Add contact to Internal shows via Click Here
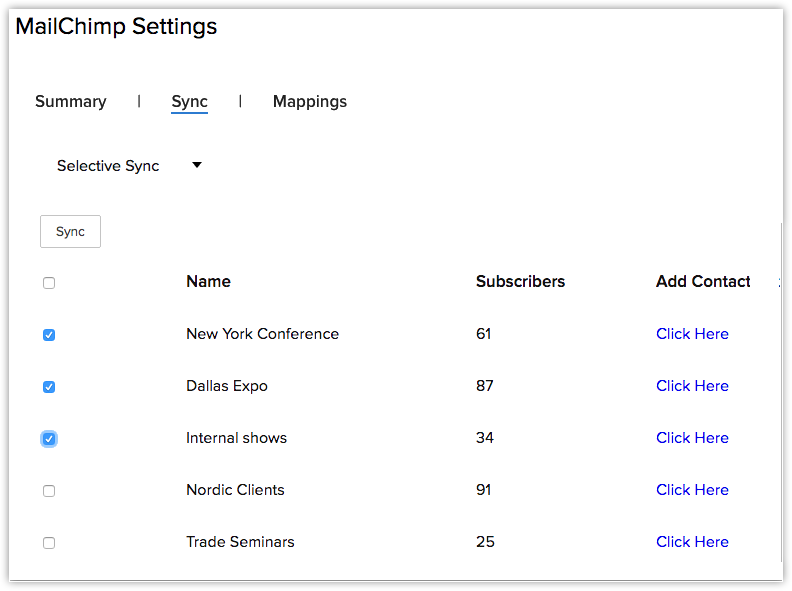This screenshot has height=591, width=792. 692,438
